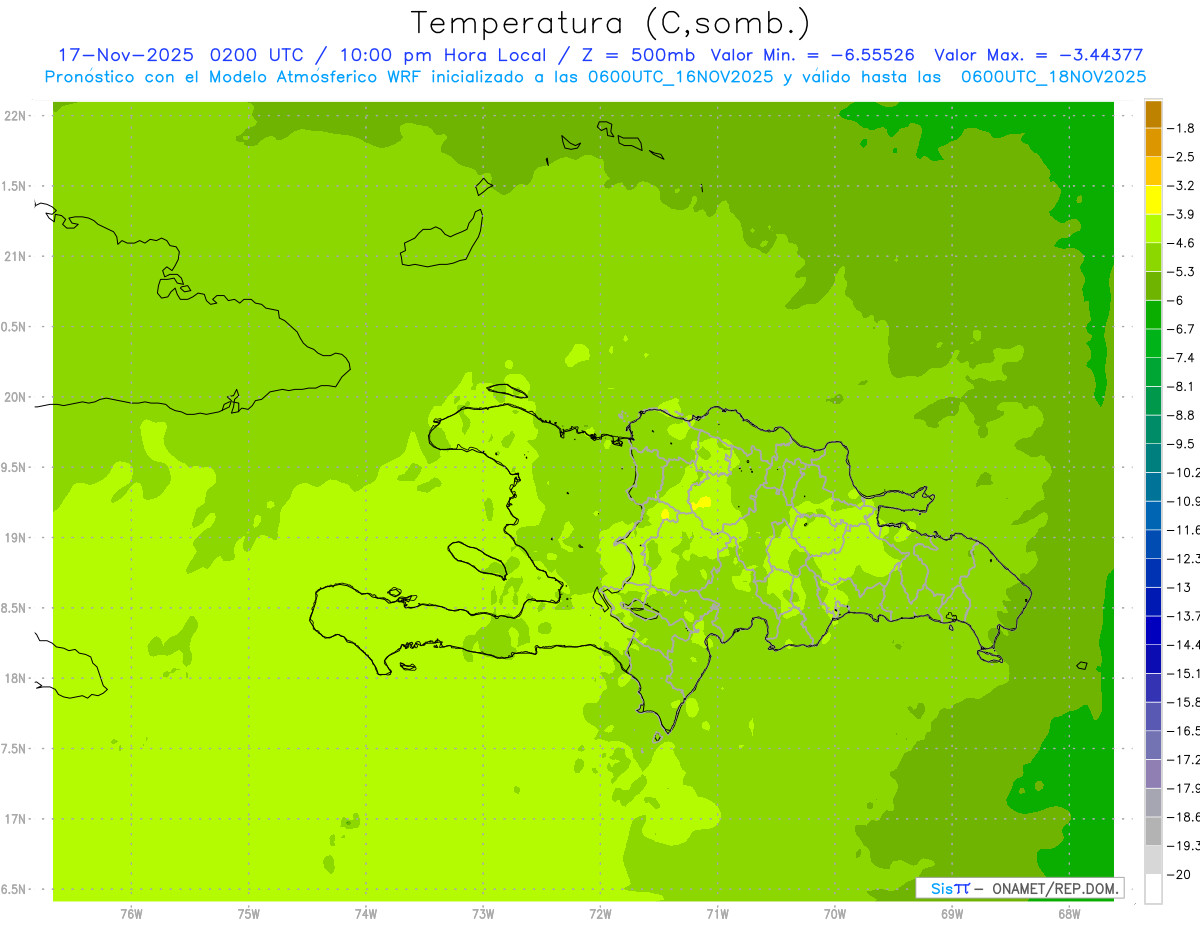Click the 69W longitude axis label
The width and height of the screenshot is (1200, 927).
coord(952,913)
